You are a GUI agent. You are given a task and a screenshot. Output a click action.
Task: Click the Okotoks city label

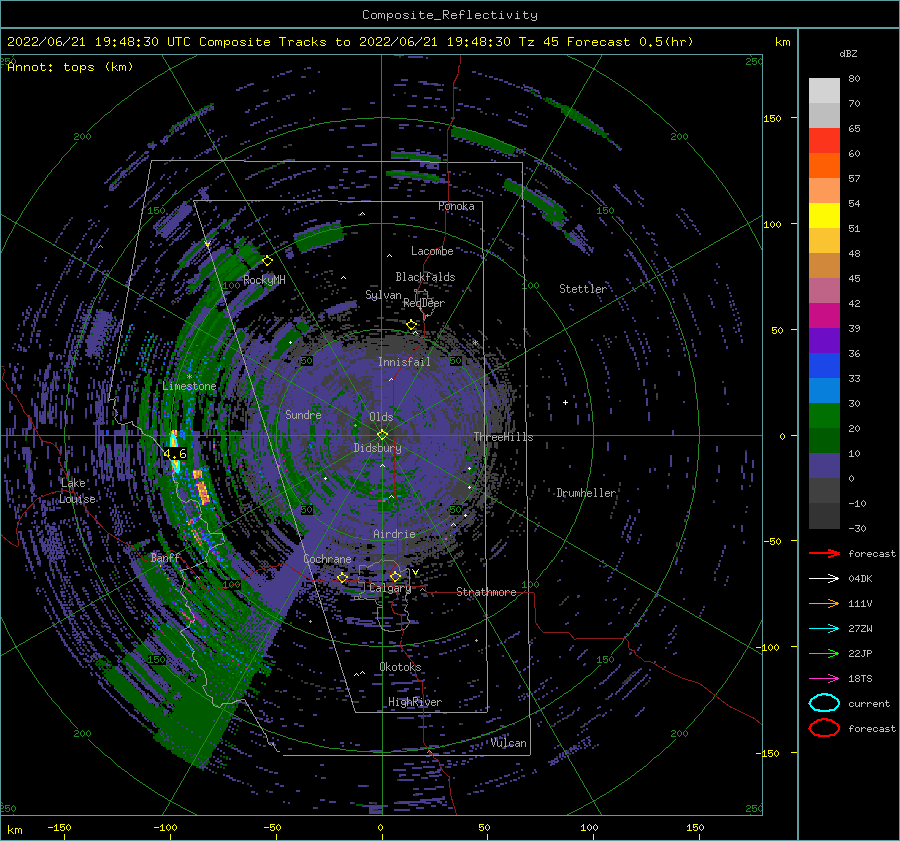pyautogui.click(x=400, y=667)
